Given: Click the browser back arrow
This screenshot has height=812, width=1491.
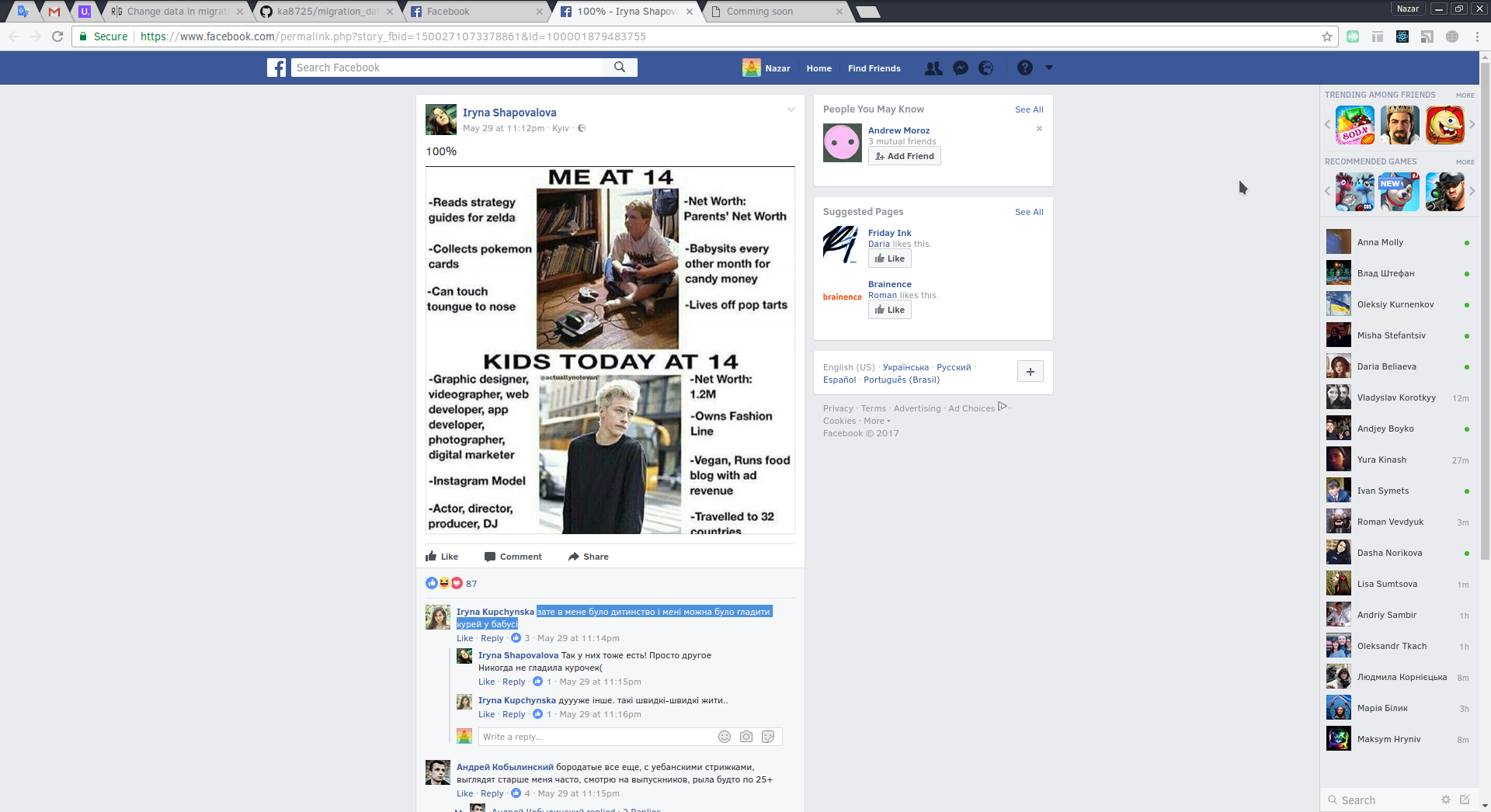Looking at the screenshot, I should pyautogui.click(x=14, y=36).
